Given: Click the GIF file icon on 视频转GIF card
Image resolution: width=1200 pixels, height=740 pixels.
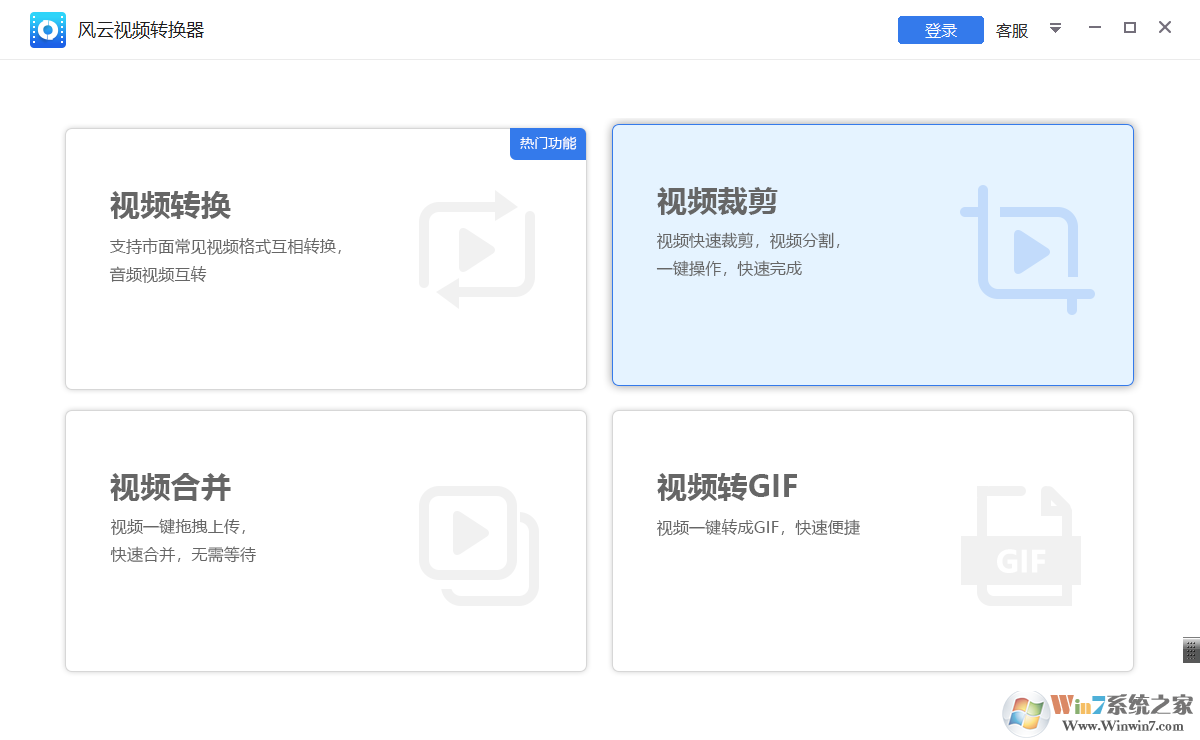Looking at the screenshot, I should pos(1020,543).
